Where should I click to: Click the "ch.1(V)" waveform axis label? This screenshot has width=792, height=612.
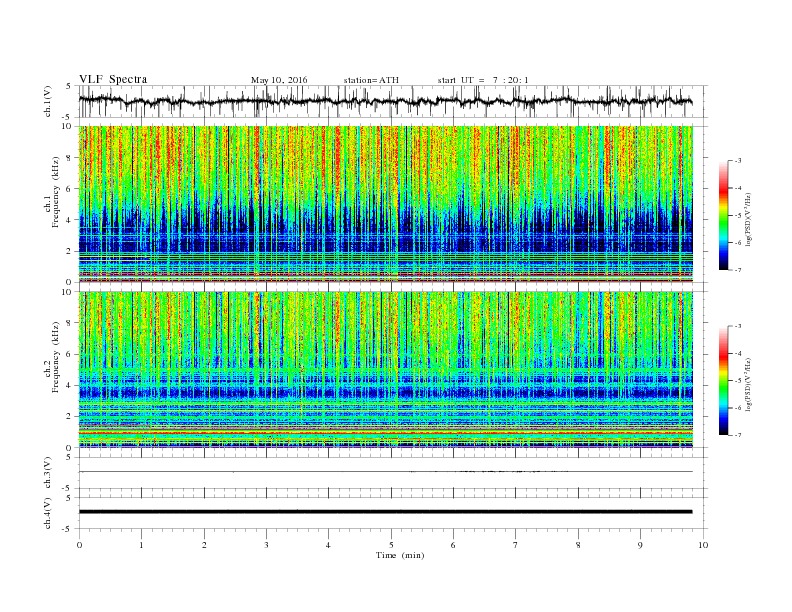pos(48,101)
